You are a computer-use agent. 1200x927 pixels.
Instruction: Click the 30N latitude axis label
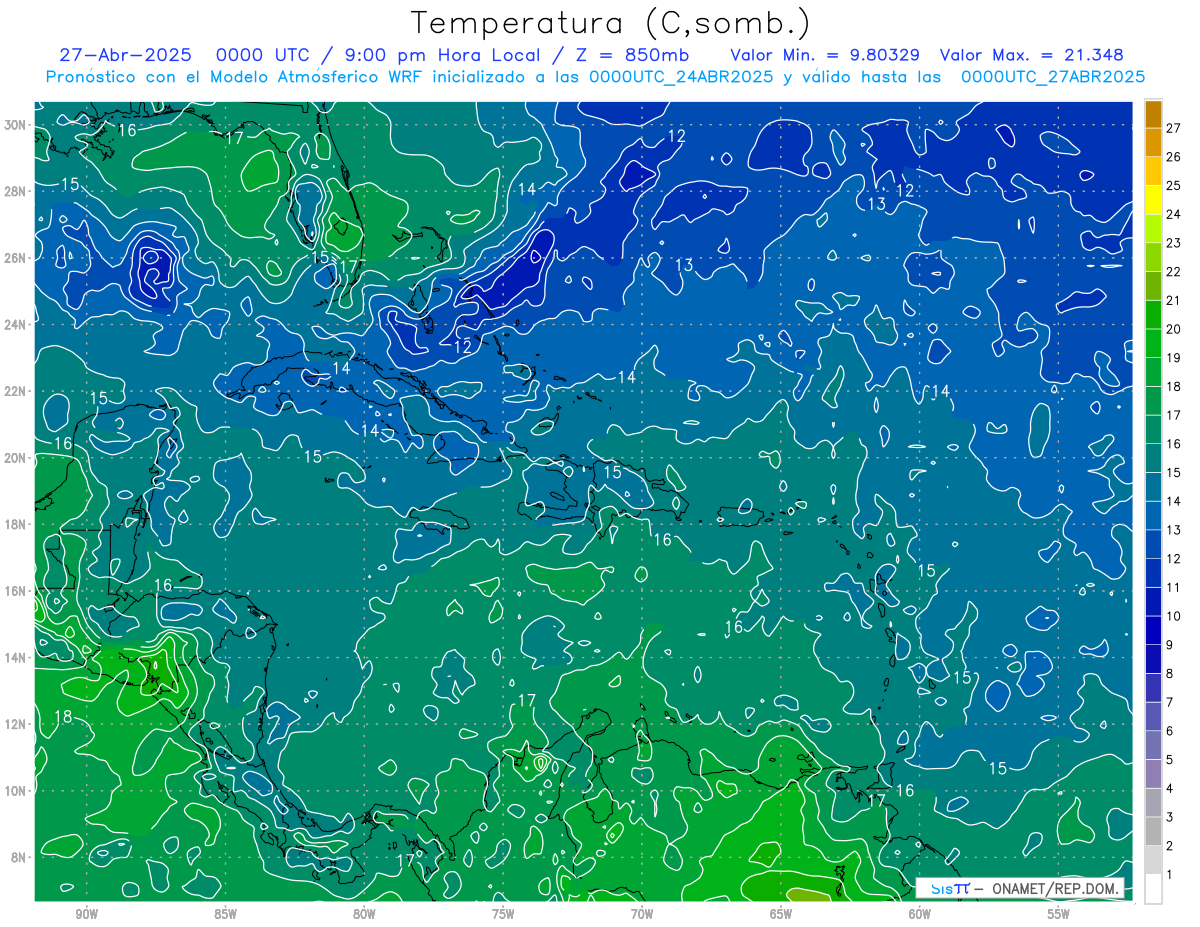click(x=15, y=125)
